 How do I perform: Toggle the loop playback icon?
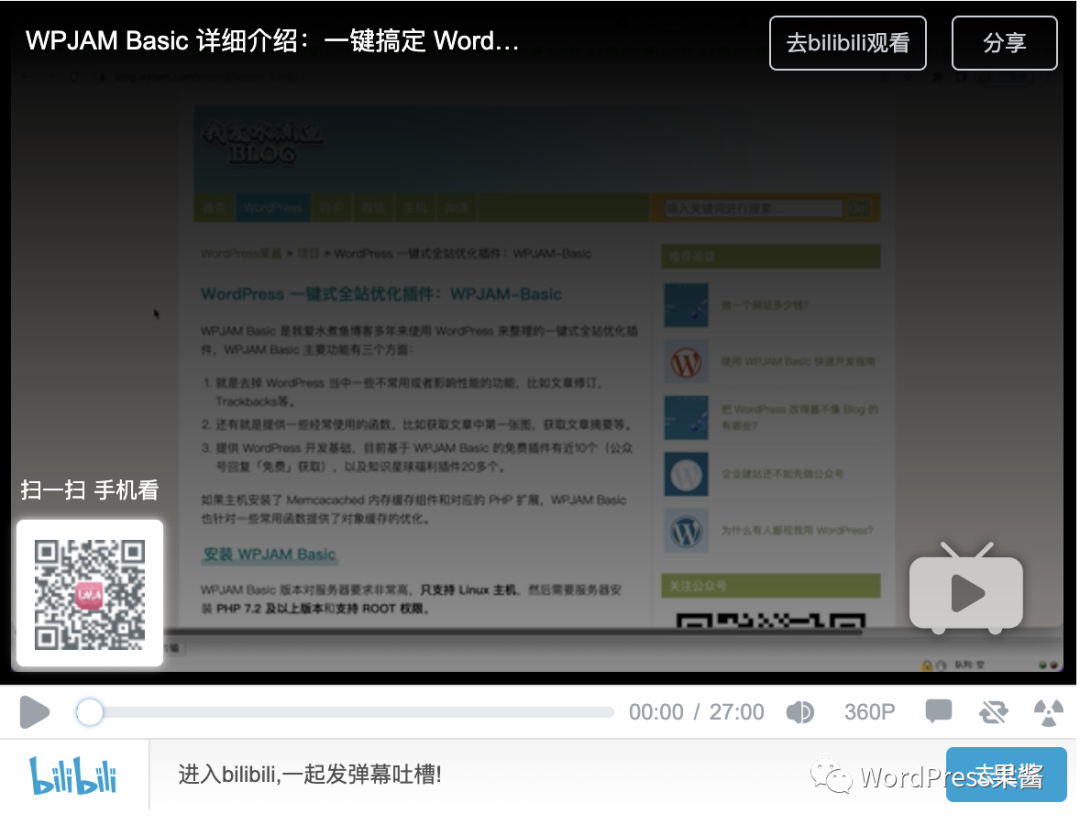coord(993,712)
